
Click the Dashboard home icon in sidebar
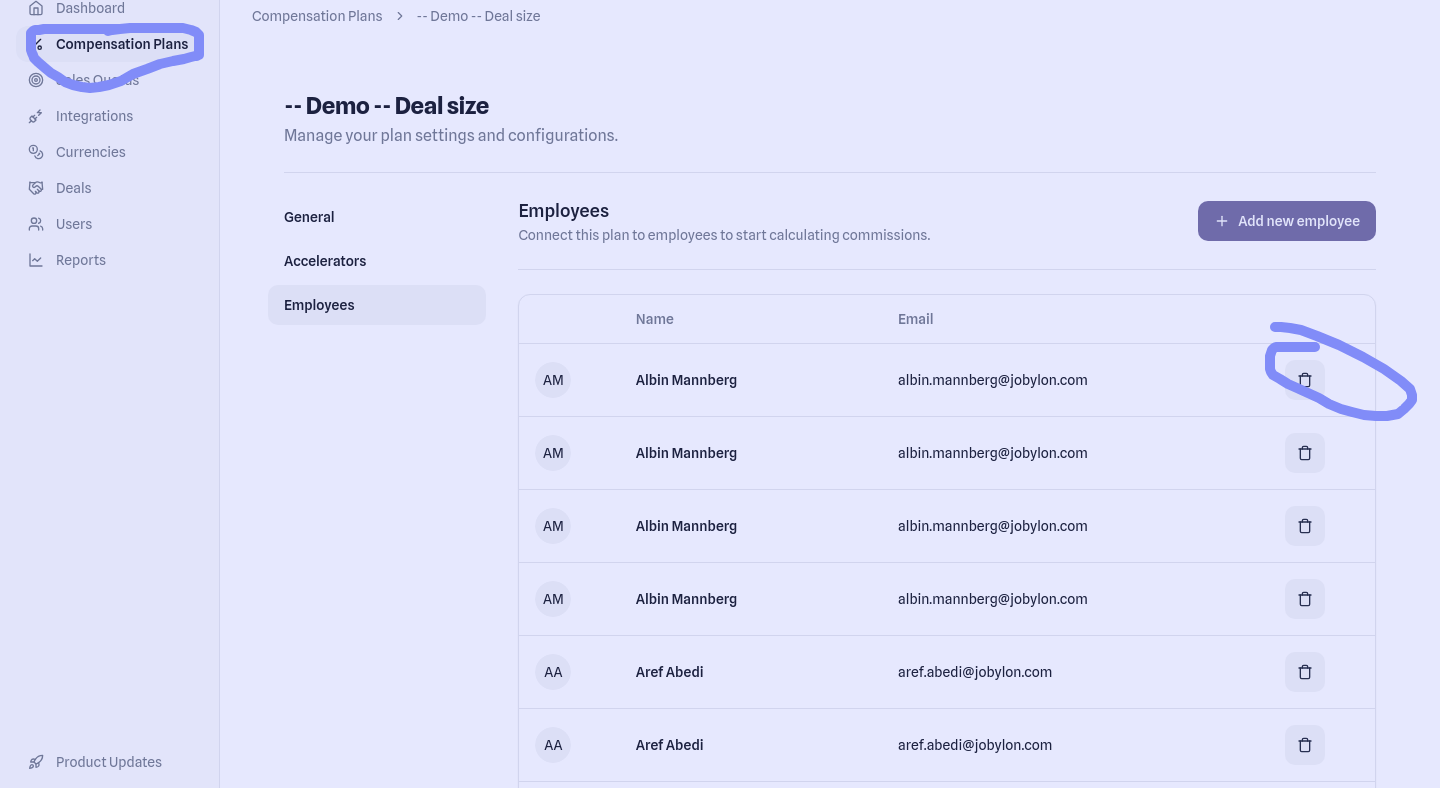click(x=36, y=8)
